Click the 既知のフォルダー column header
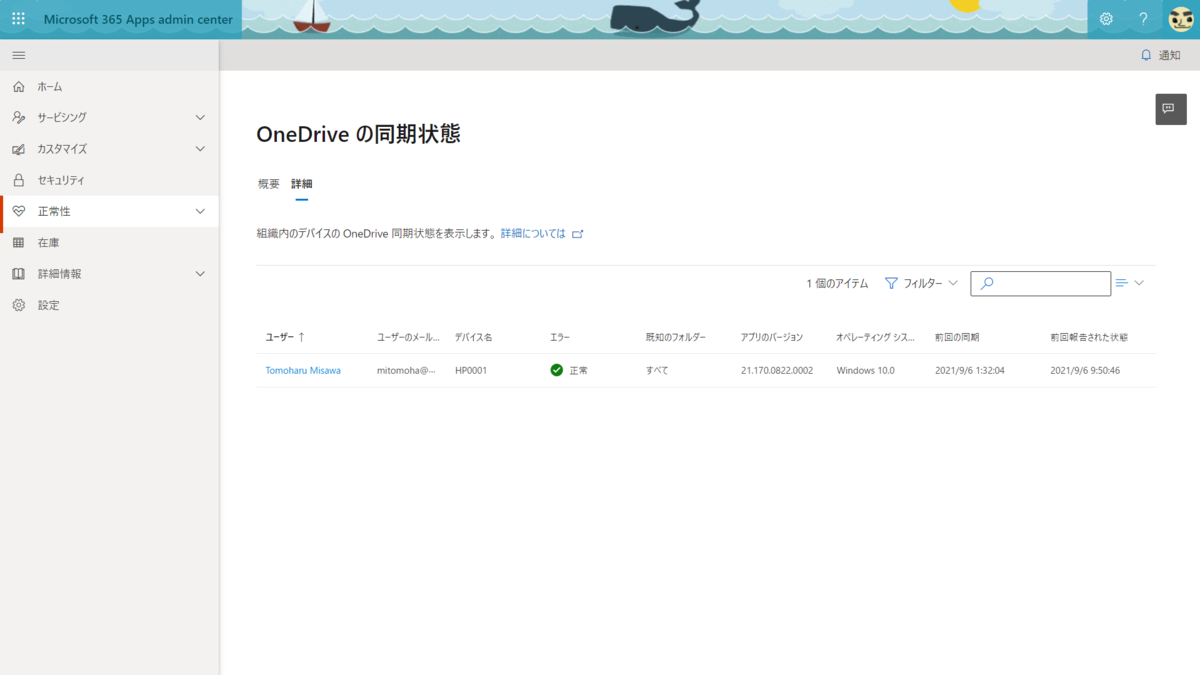Image resolution: width=1200 pixels, height=675 pixels. click(676, 338)
